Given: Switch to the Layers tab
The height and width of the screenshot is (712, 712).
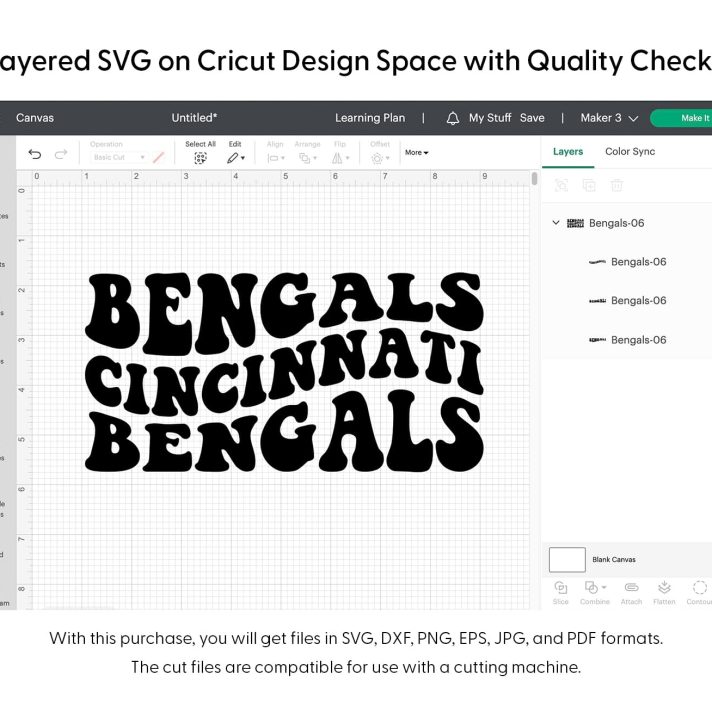Looking at the screenshot, I should [568, 152].
